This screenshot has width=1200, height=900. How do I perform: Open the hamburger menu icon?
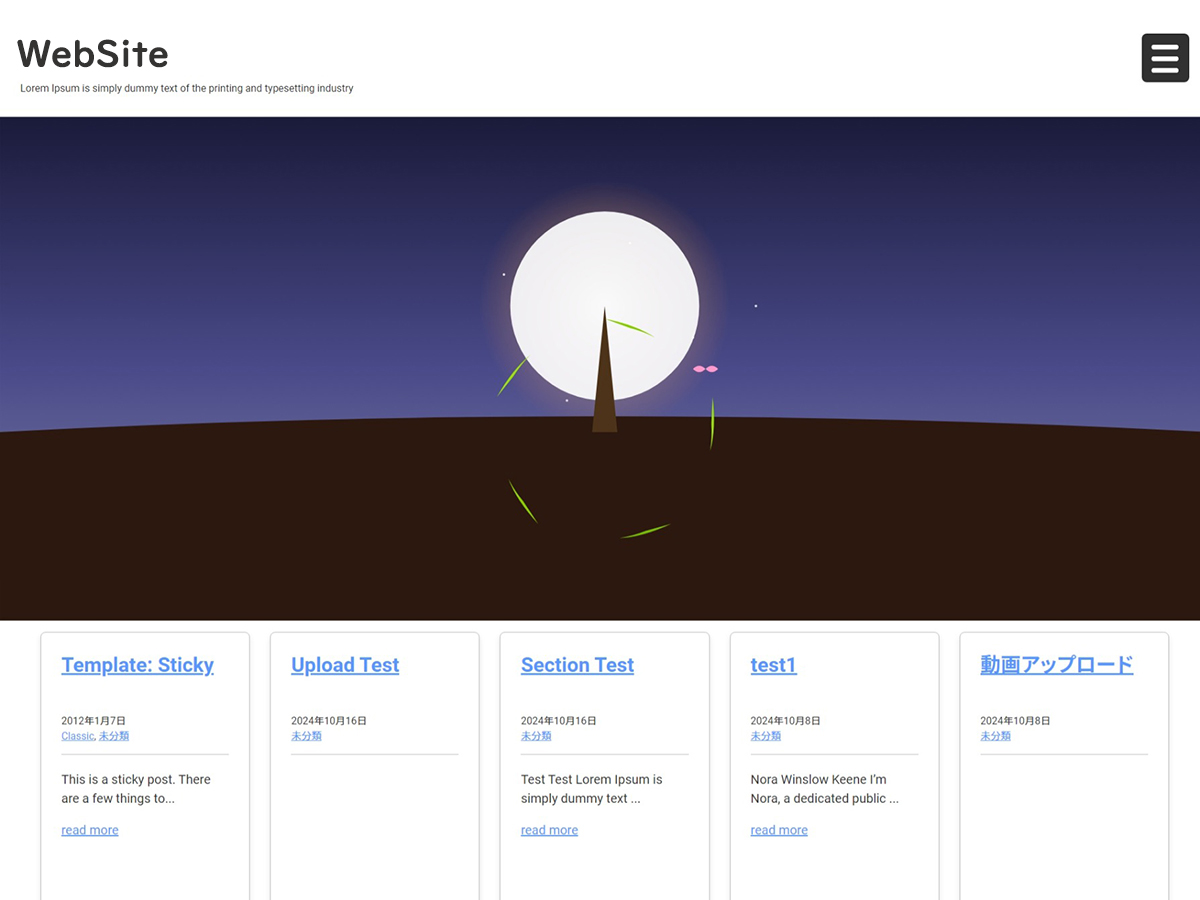[x=1165, y=58]
